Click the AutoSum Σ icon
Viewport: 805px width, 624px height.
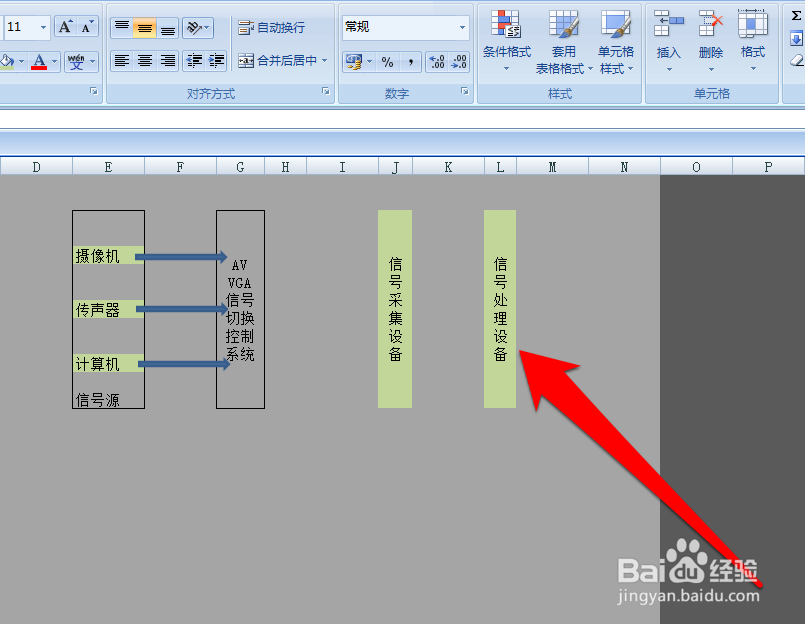coord(796,16)
